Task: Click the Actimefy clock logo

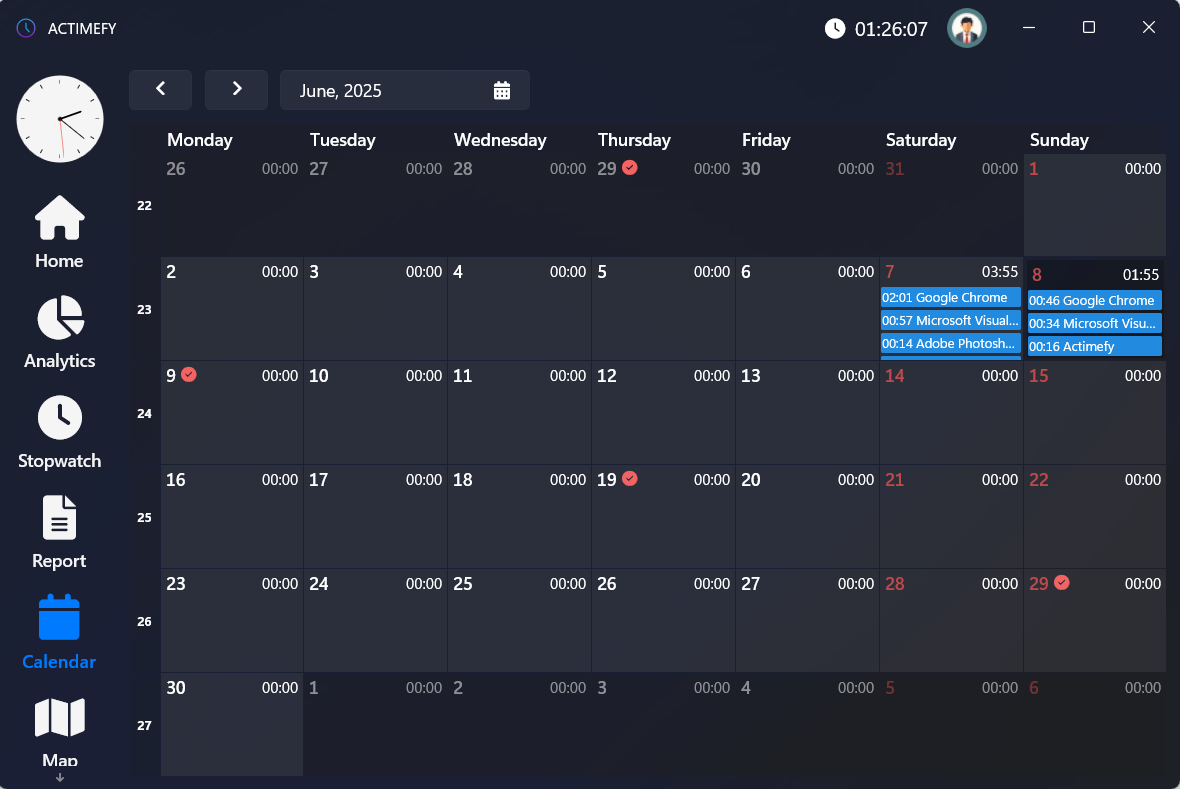Action: pos(59,118)
